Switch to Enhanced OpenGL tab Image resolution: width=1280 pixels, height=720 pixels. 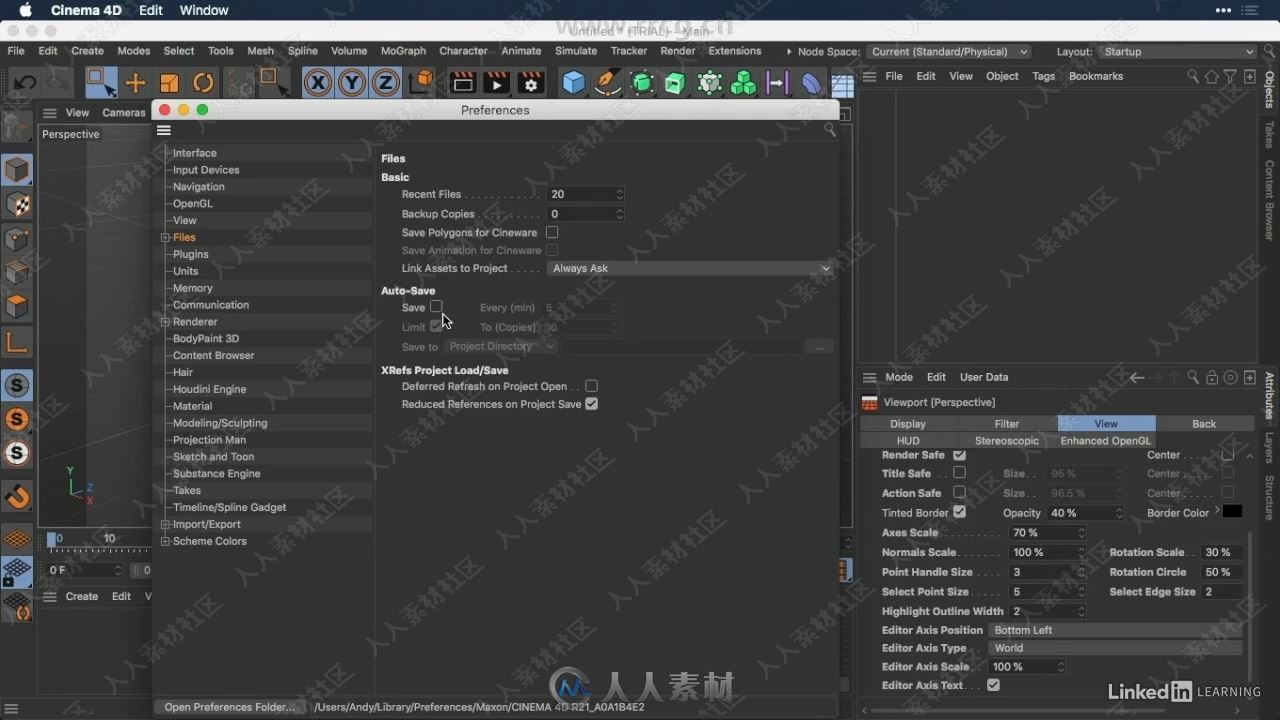point(1105,441)
